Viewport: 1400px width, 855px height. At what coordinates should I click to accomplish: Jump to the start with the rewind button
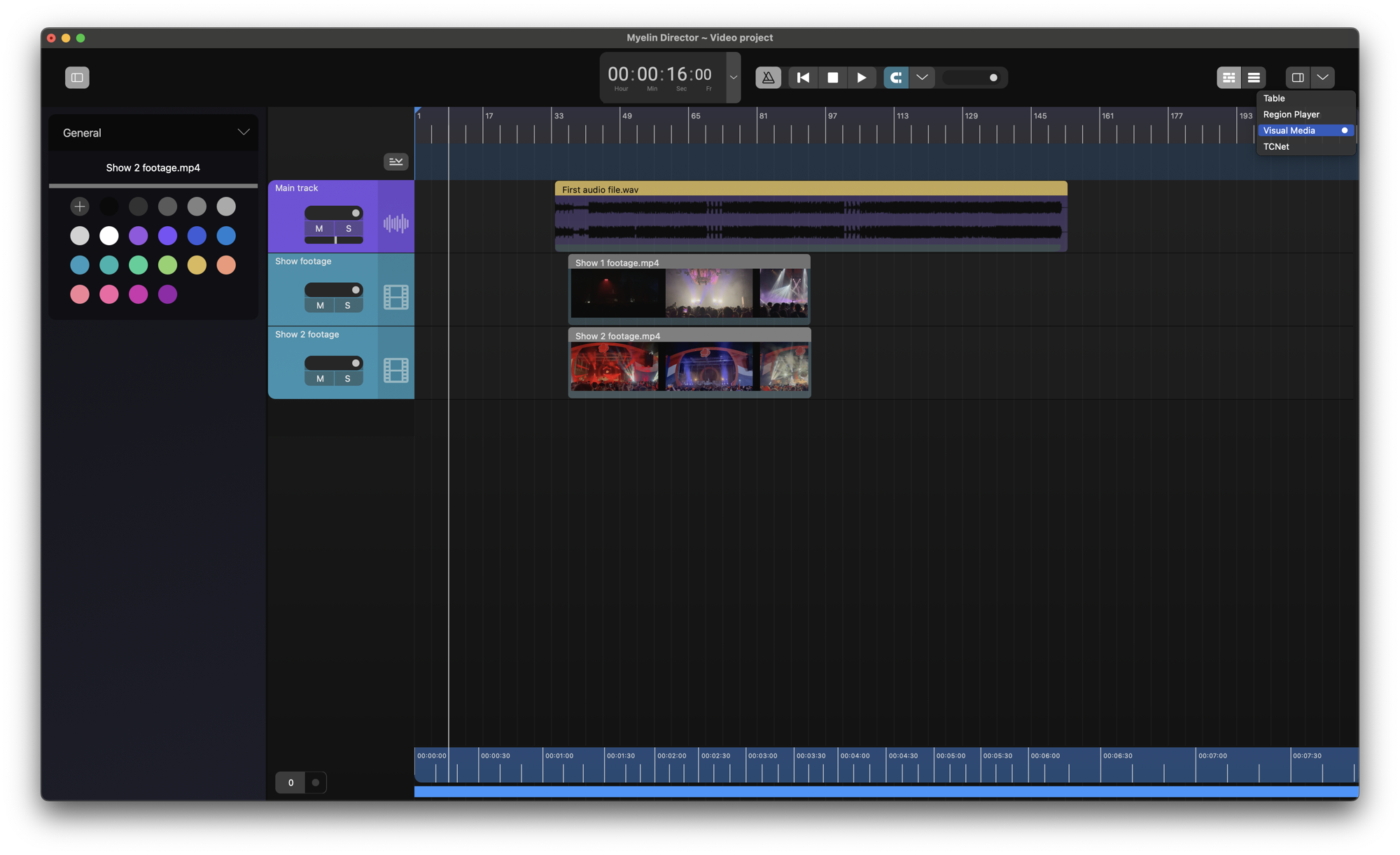pos(803,77)
